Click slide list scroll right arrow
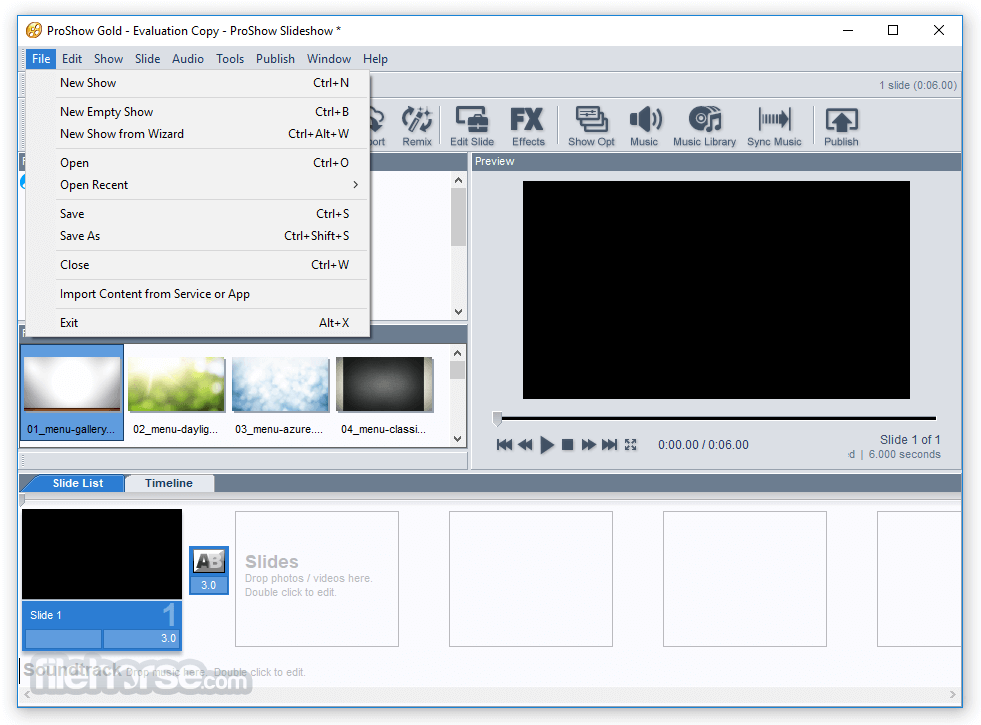 952,694
